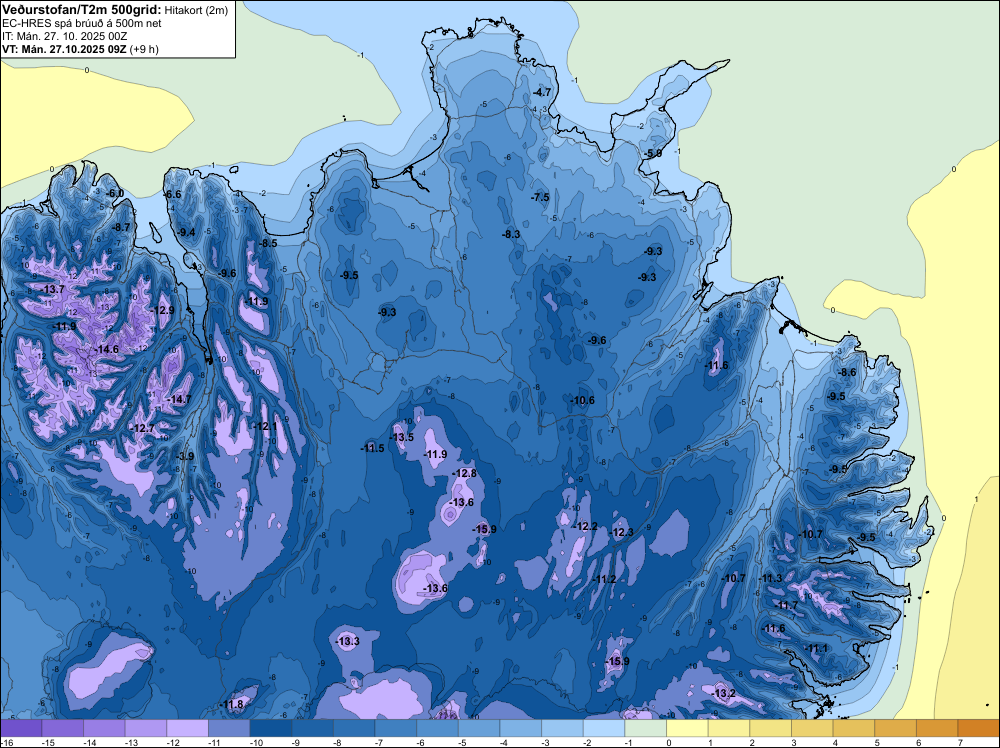This screenshot has height=748, width=1000.
Task: Click the -7.5 temperature label
Action: pyautogui.click(x=540, y=197)
